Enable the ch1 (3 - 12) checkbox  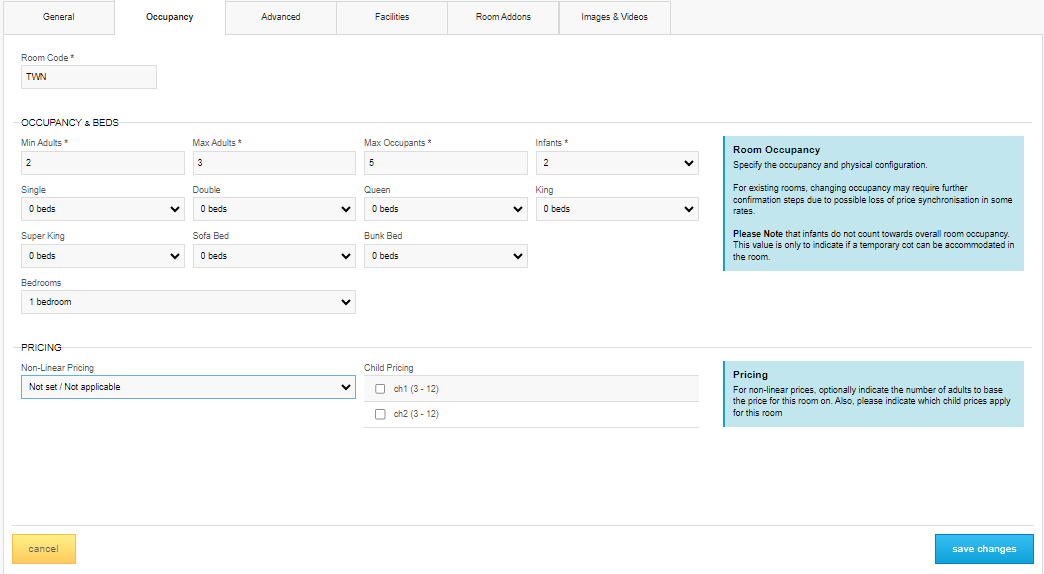380,389
